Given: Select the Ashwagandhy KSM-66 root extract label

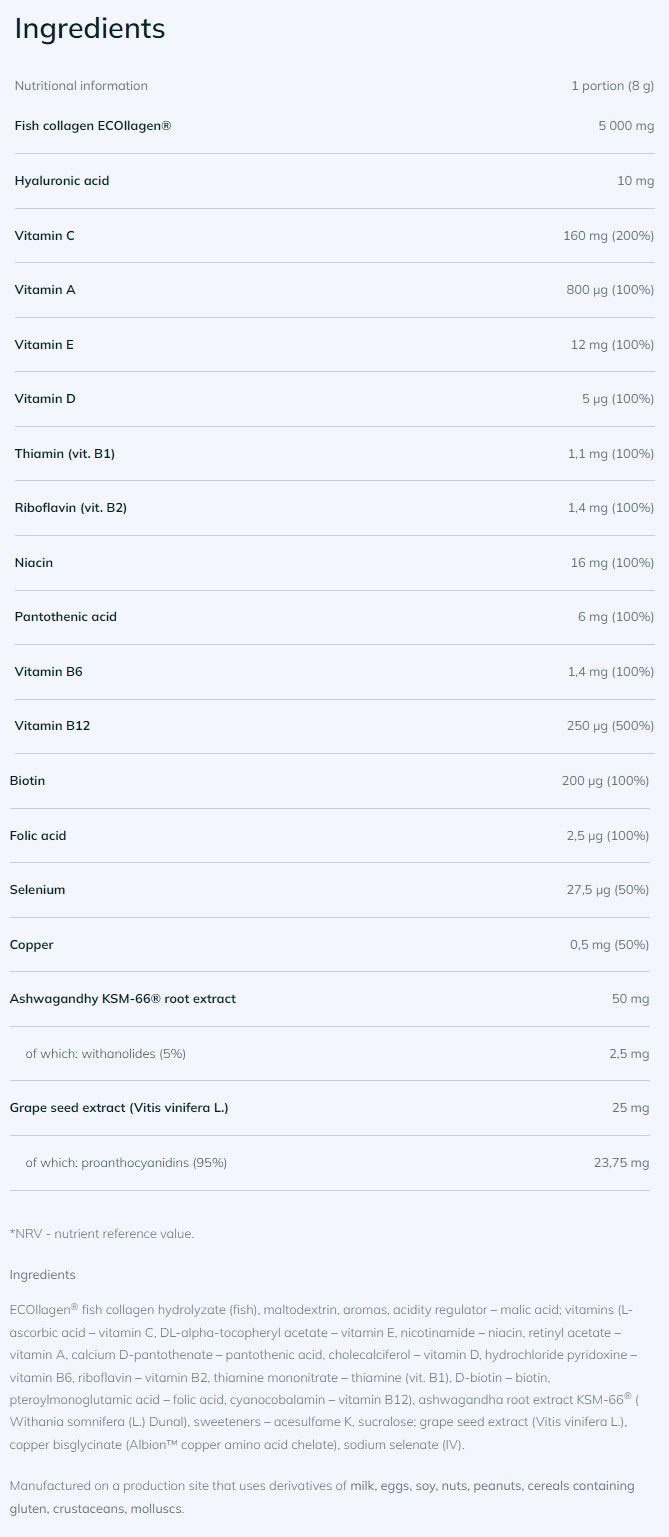Looking at the screenshot, I should 122,999.
